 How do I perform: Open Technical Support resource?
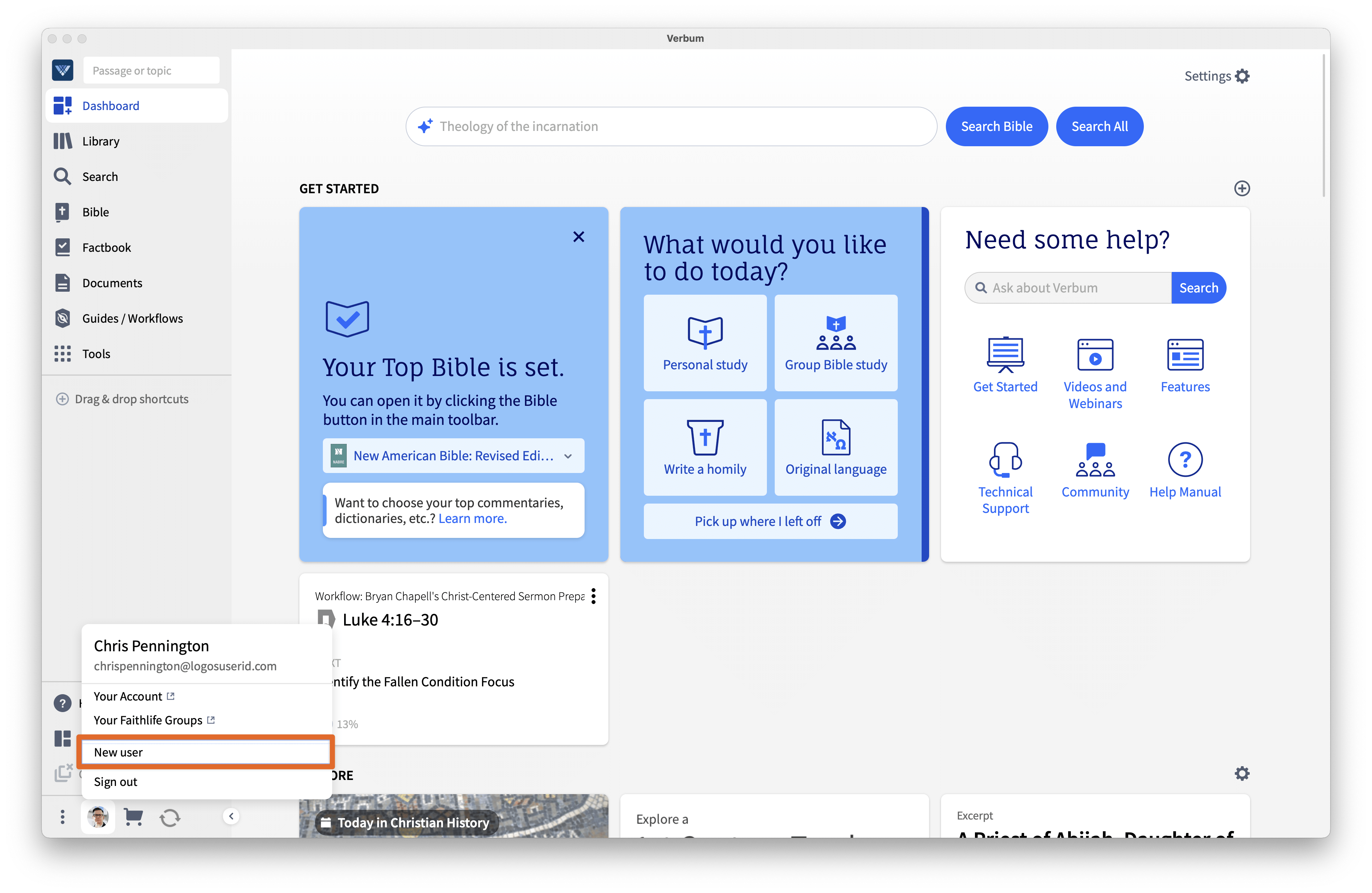pos(1005,479)
